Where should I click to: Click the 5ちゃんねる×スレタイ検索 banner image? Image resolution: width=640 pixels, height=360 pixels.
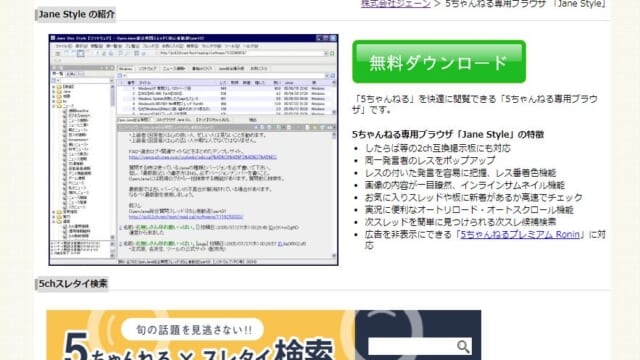coord(264,335)
